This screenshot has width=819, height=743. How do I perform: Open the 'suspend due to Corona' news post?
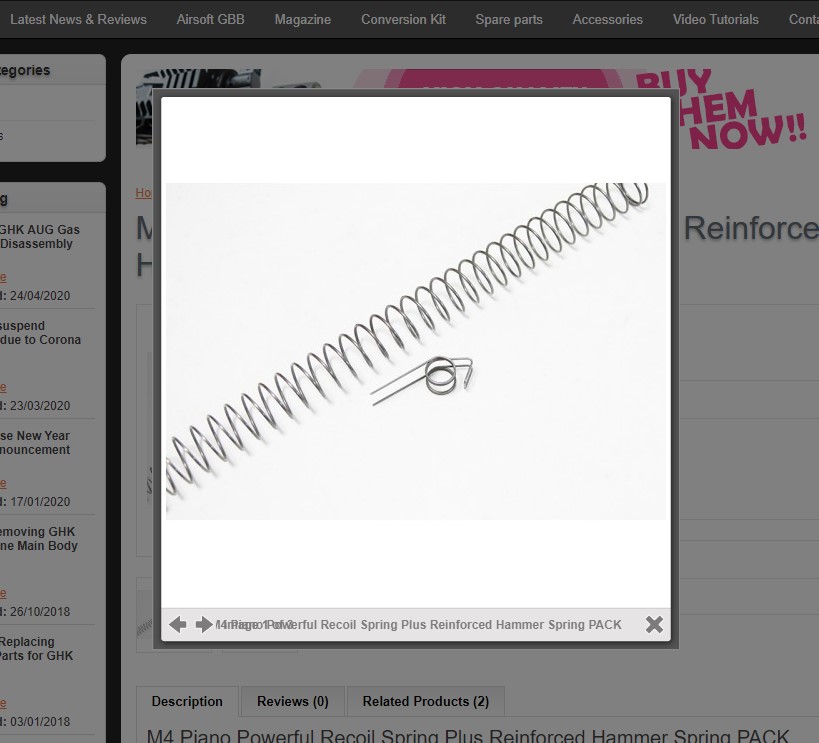tap(41, 333)
